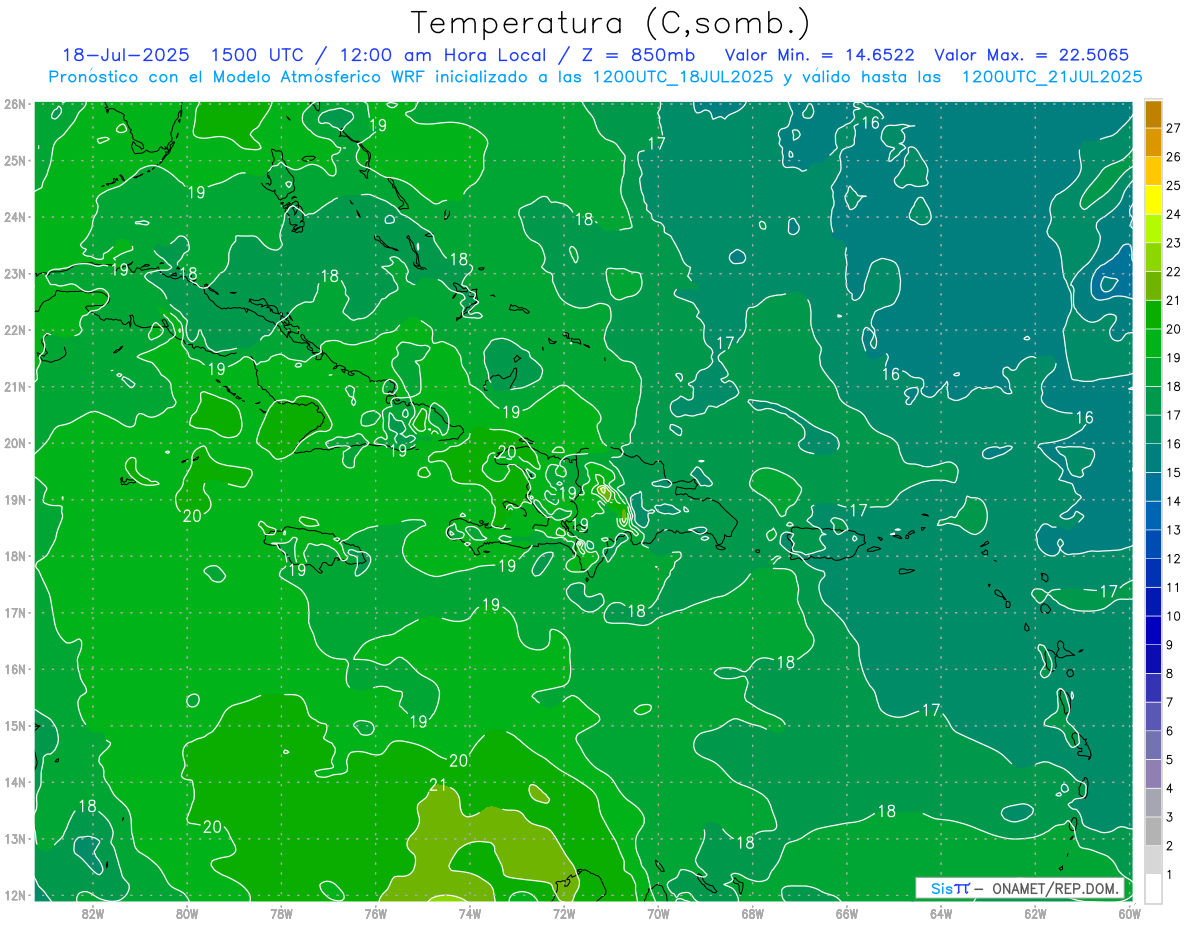Pick the dark orange top colorbar swatch
The height and width of the screenshot is (927, 1200).
[1153, 114]
